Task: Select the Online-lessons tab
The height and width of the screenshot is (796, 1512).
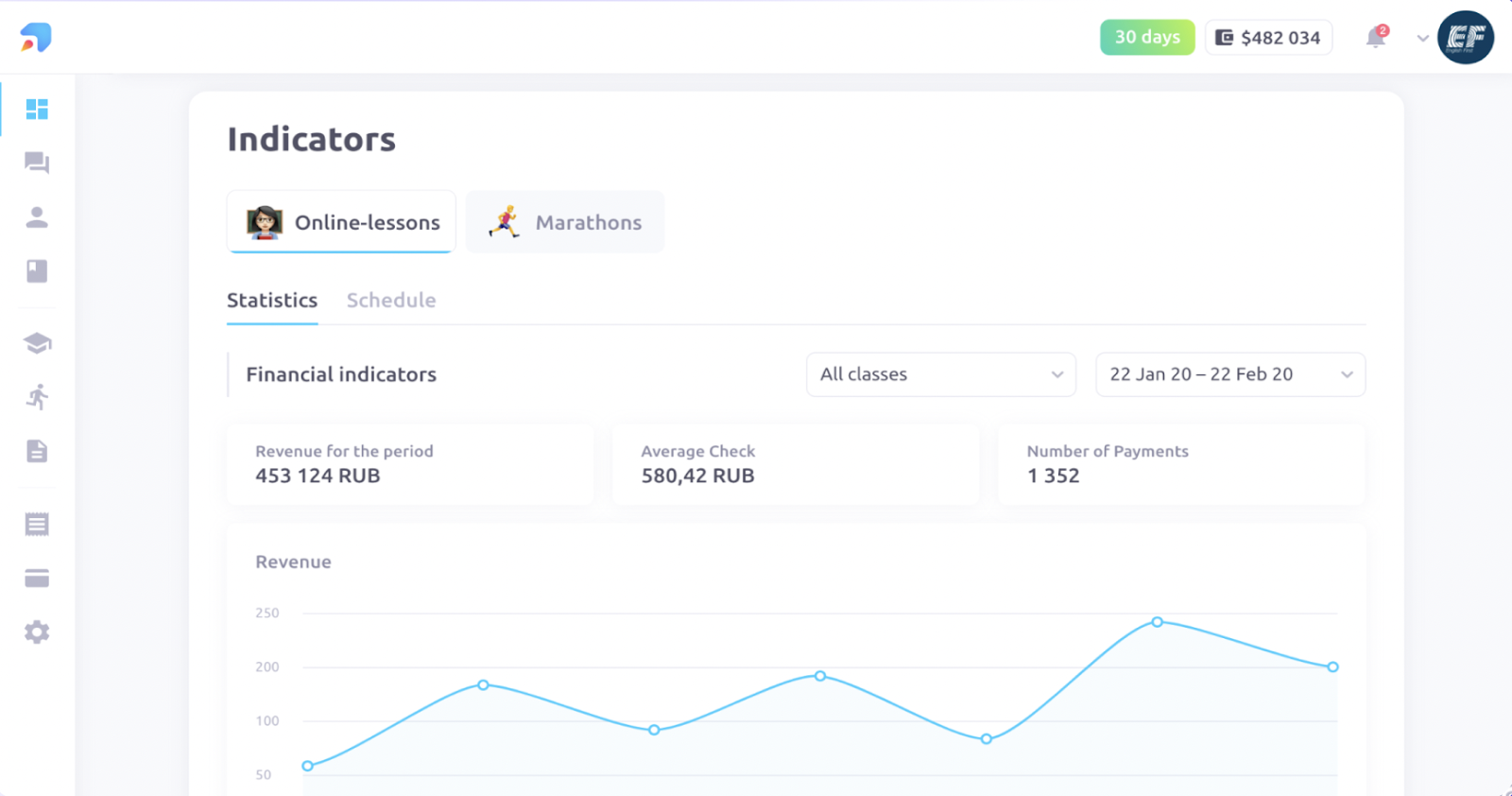Action: pyautogui.click(x=341, y=222)
